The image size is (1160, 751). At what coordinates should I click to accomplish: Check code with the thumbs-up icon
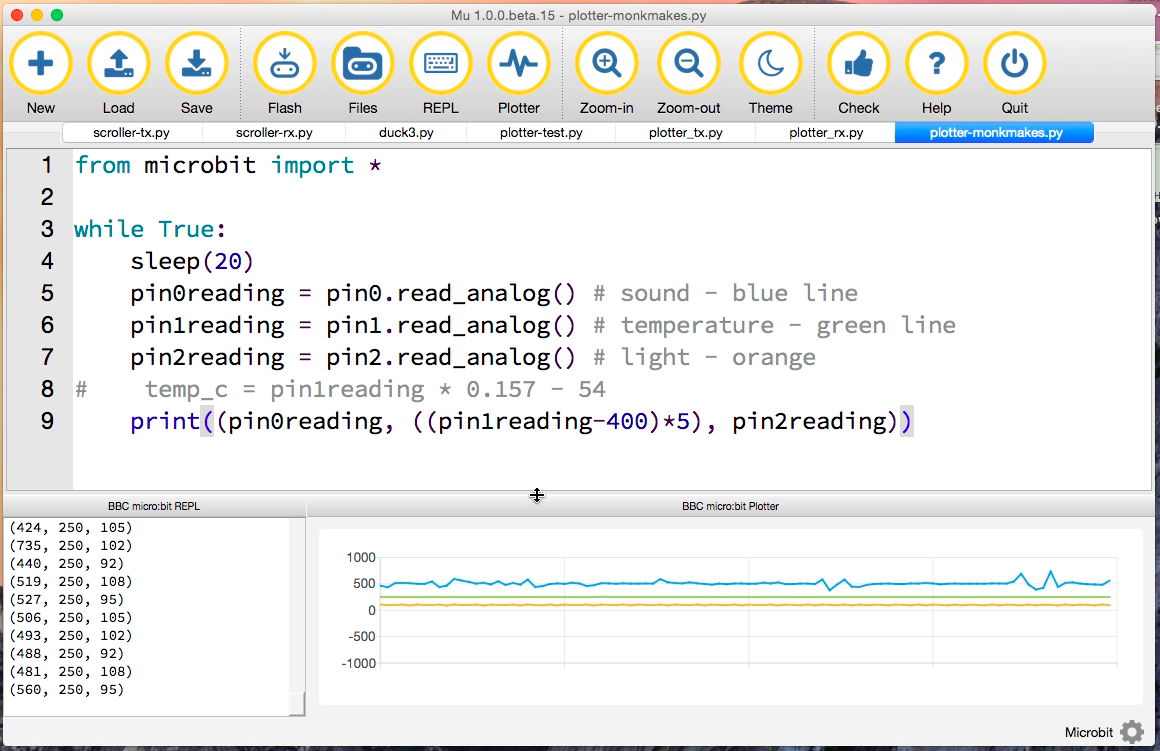point(858,64)
